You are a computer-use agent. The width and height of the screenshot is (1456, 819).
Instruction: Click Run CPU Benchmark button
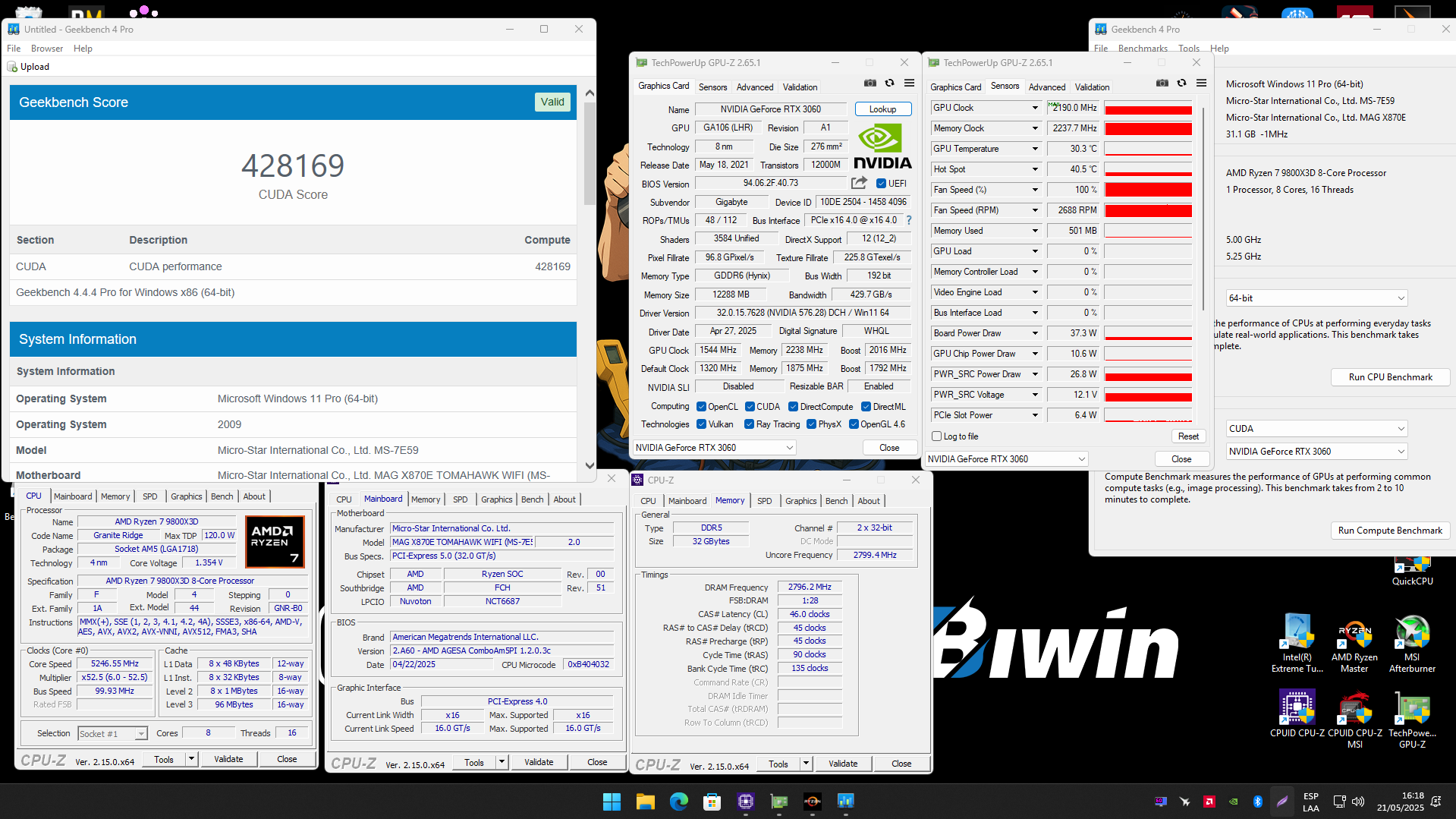(1390, 377)
